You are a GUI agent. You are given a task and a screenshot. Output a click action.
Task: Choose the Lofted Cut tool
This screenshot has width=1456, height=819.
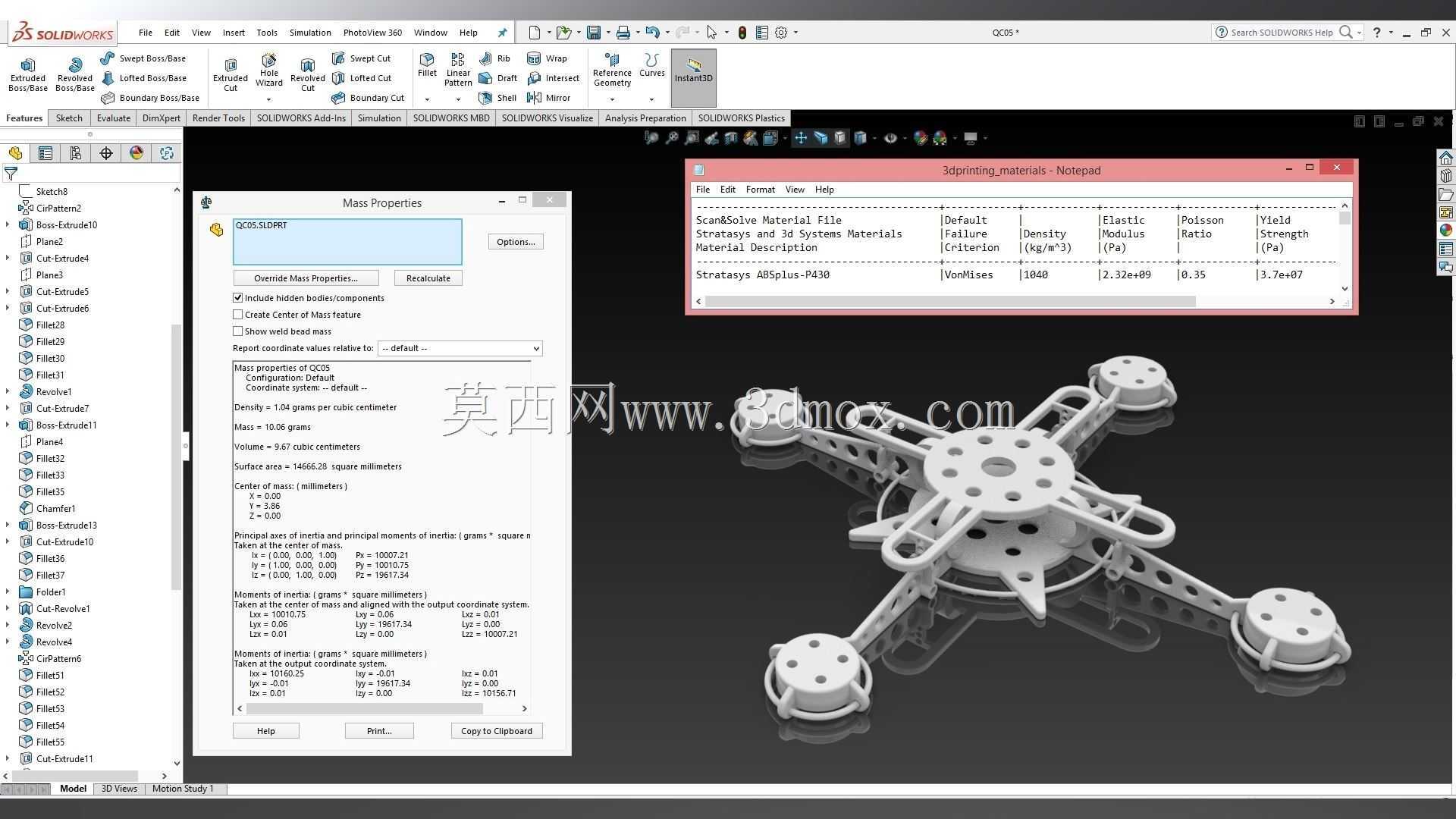(x=362, y=78)
